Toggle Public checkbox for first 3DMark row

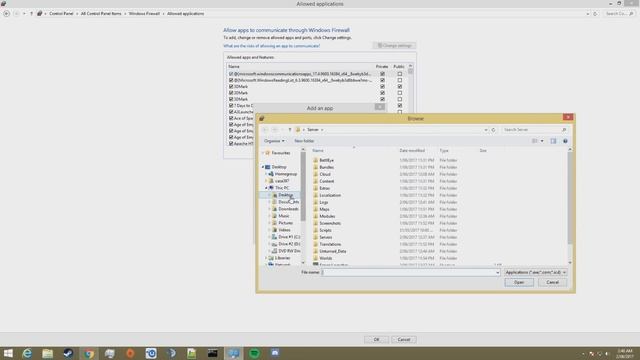tap(400, 87)
